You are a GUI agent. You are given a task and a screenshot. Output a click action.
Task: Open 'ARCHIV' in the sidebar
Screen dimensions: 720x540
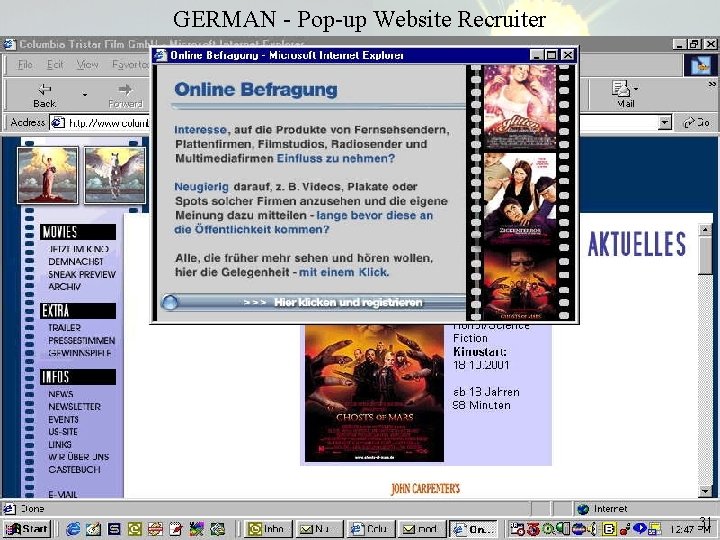coord(64,287)
